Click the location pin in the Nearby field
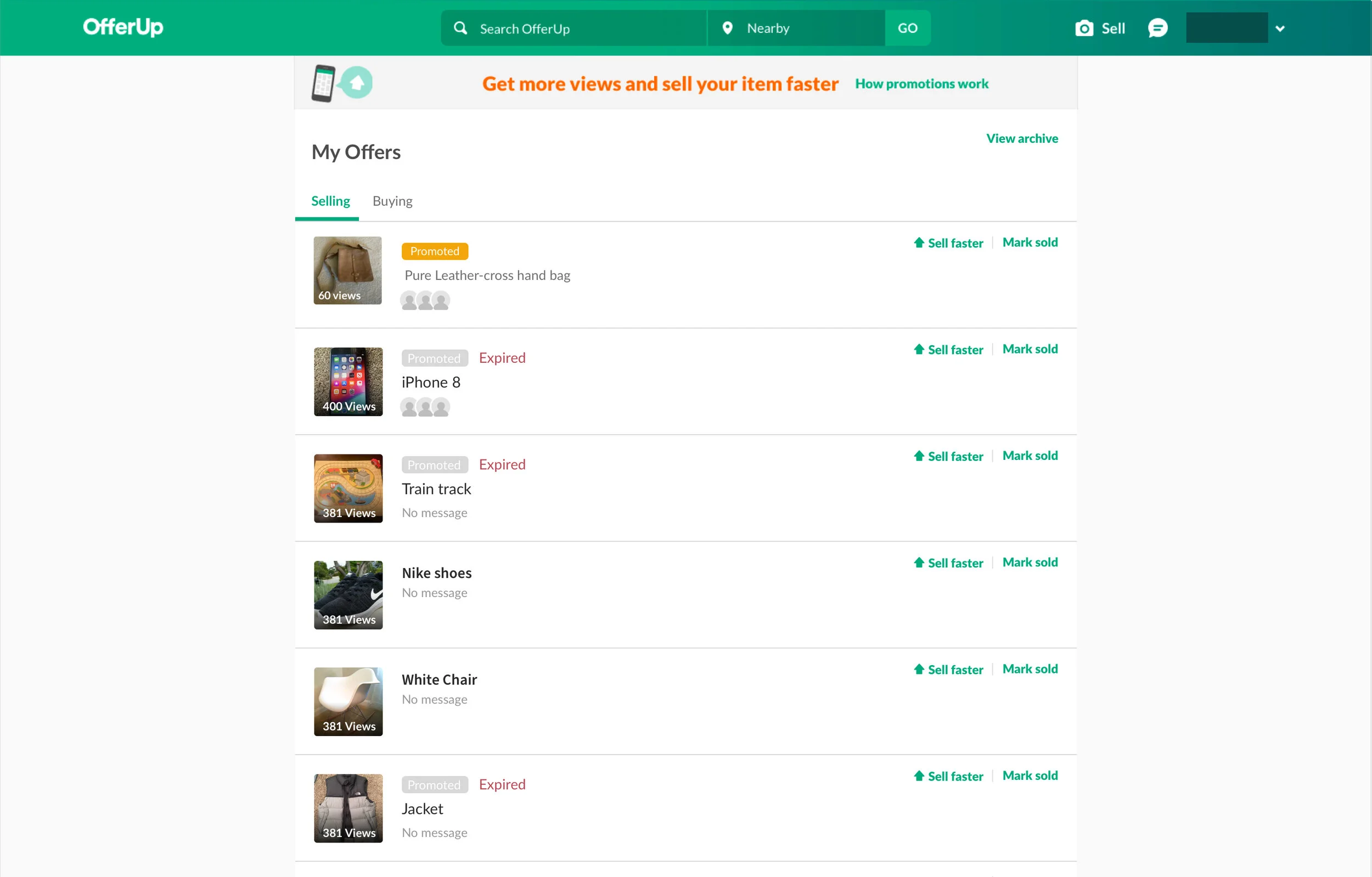The width and height of the screenshot is (1372, 877). [x=728, y=27]
